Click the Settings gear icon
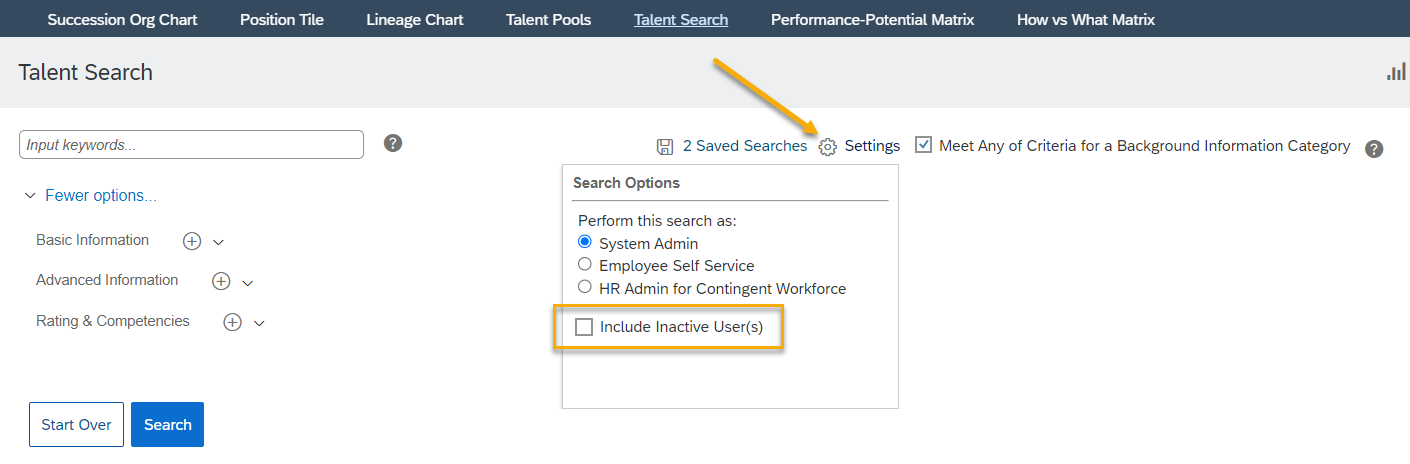 point(827,146)
